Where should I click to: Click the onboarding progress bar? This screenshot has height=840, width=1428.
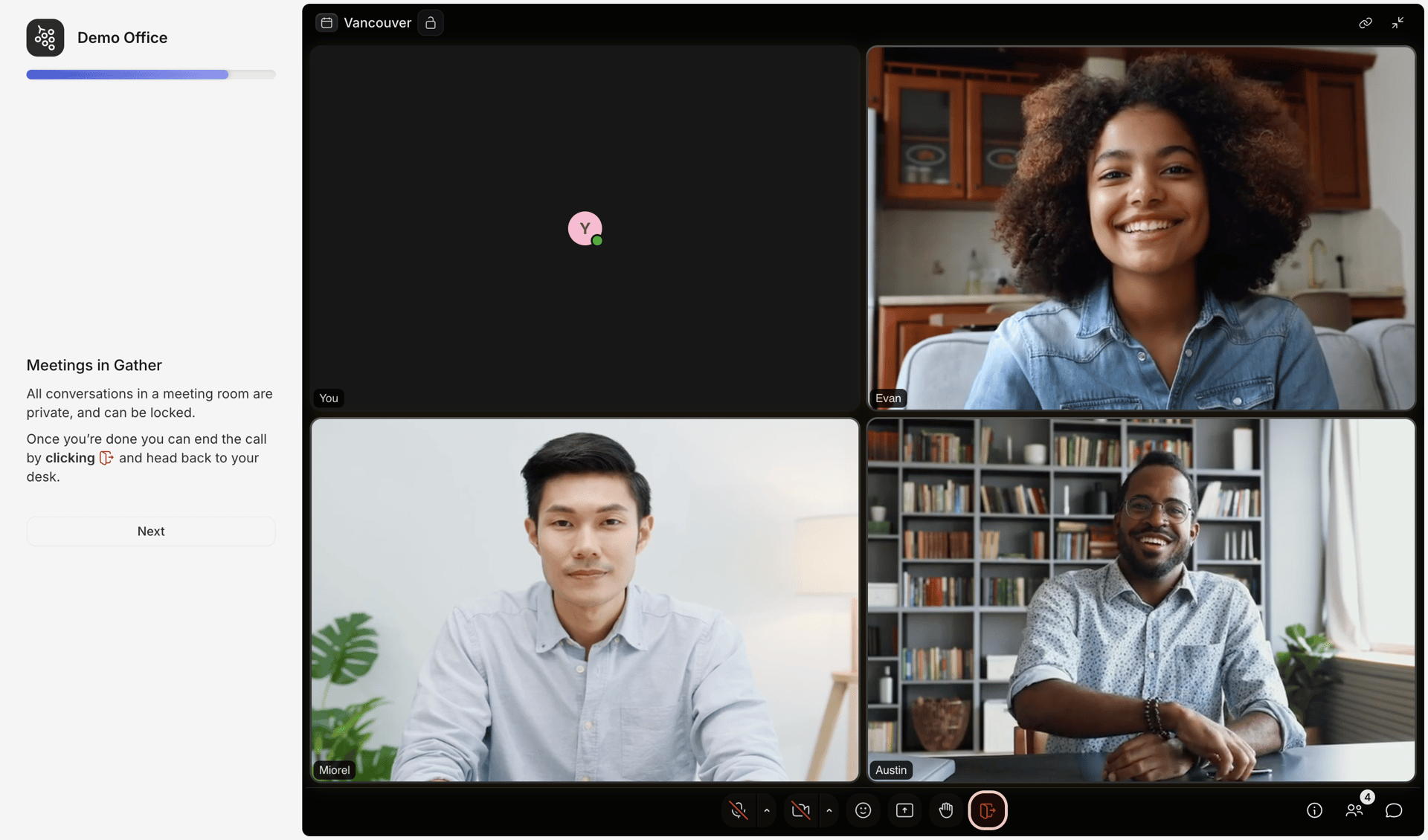point(151,74)
